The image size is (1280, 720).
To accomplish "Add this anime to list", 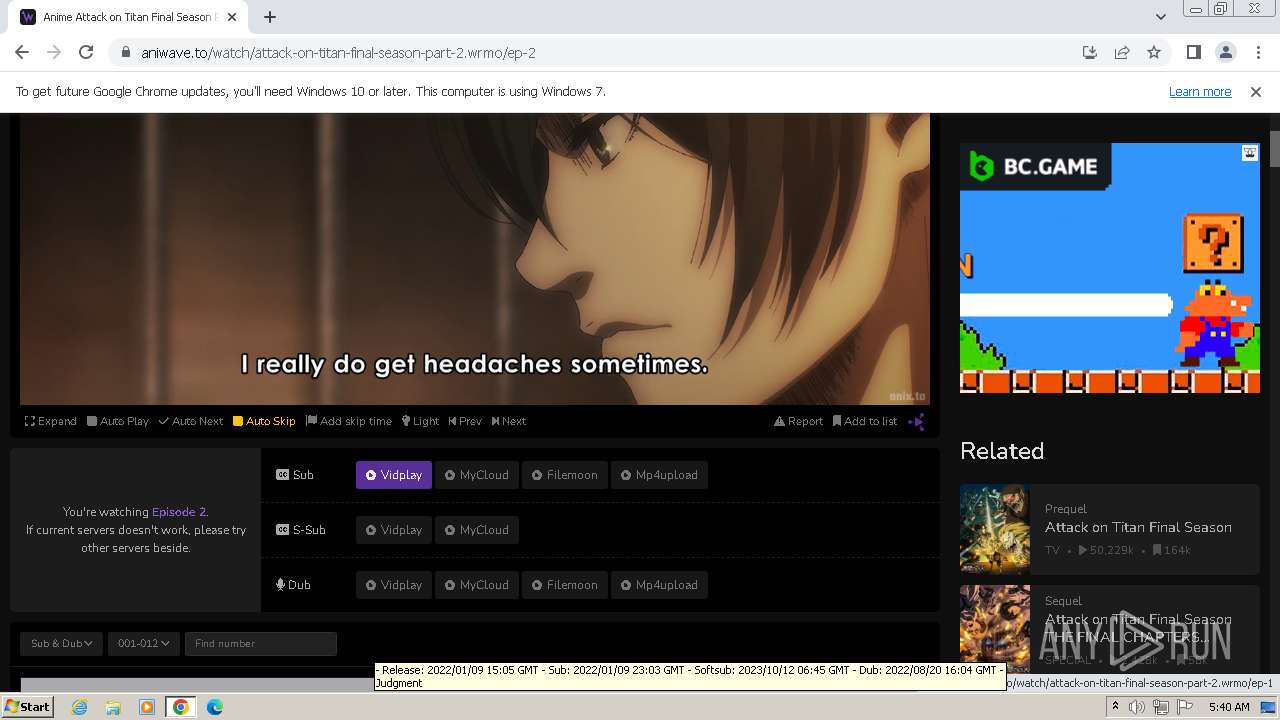I will [x=865, y=421].
